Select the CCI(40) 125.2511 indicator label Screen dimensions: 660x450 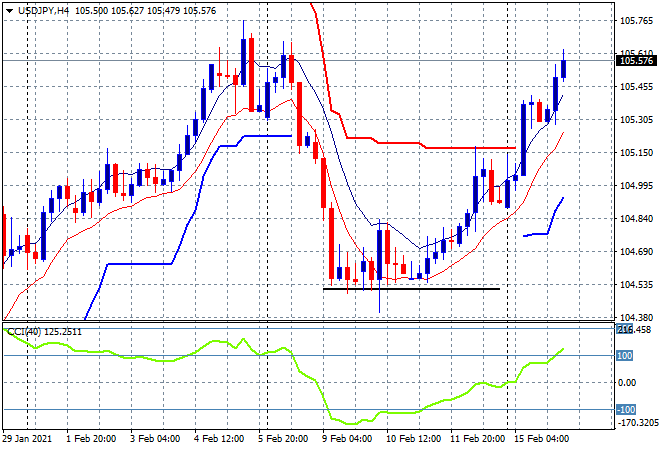45,332
